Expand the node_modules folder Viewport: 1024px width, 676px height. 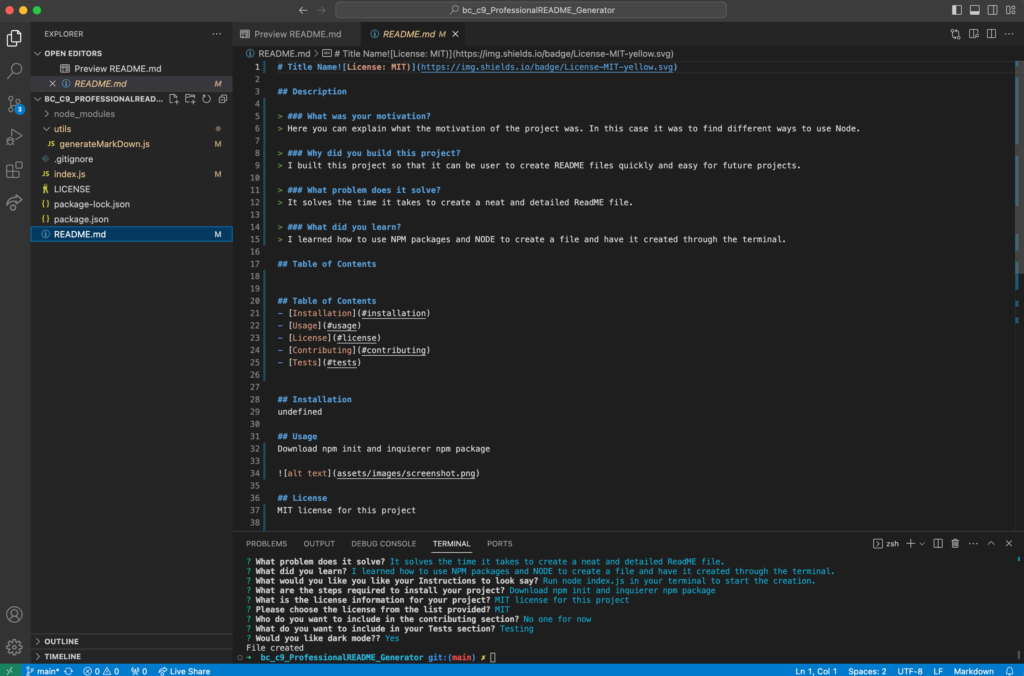[84, 114]
